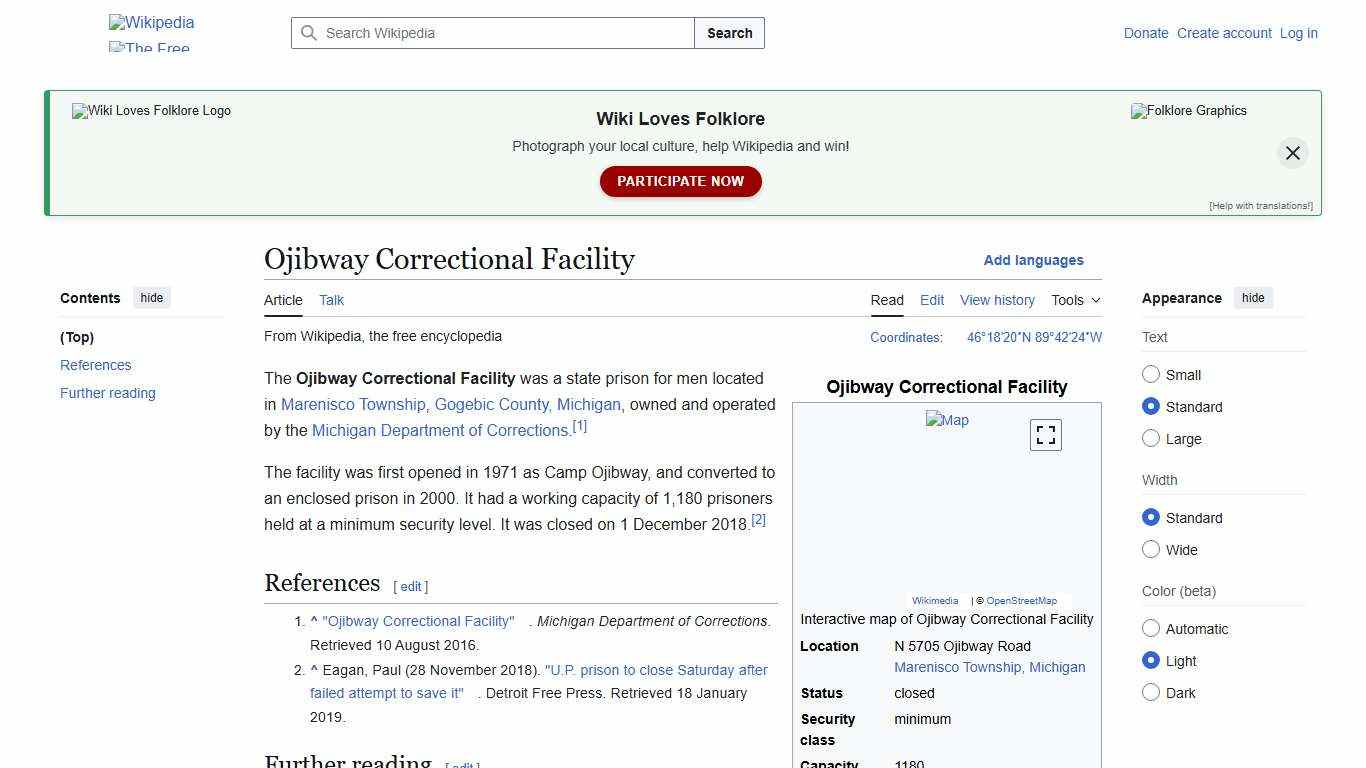Image resolution: width=1366 pixels, height=768 pixels.
Task: Hide the Appearance panel
Action: click(x=1253, y=297)
